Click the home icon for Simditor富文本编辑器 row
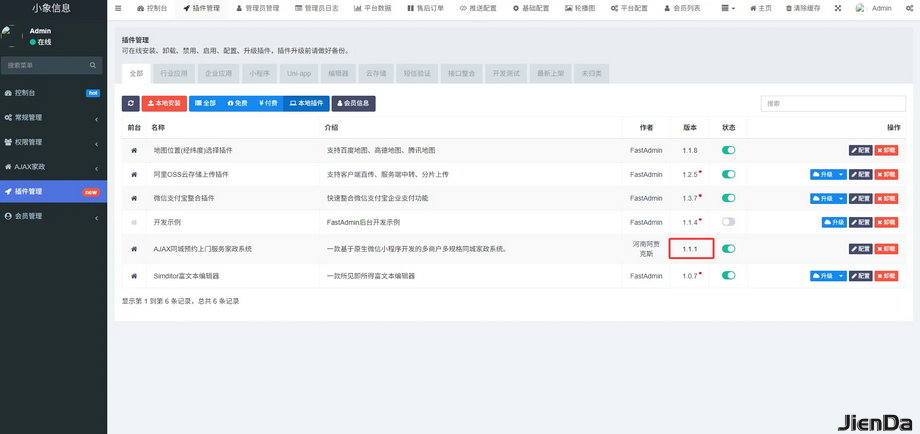920x434 pixels. (x=134, y=276)
